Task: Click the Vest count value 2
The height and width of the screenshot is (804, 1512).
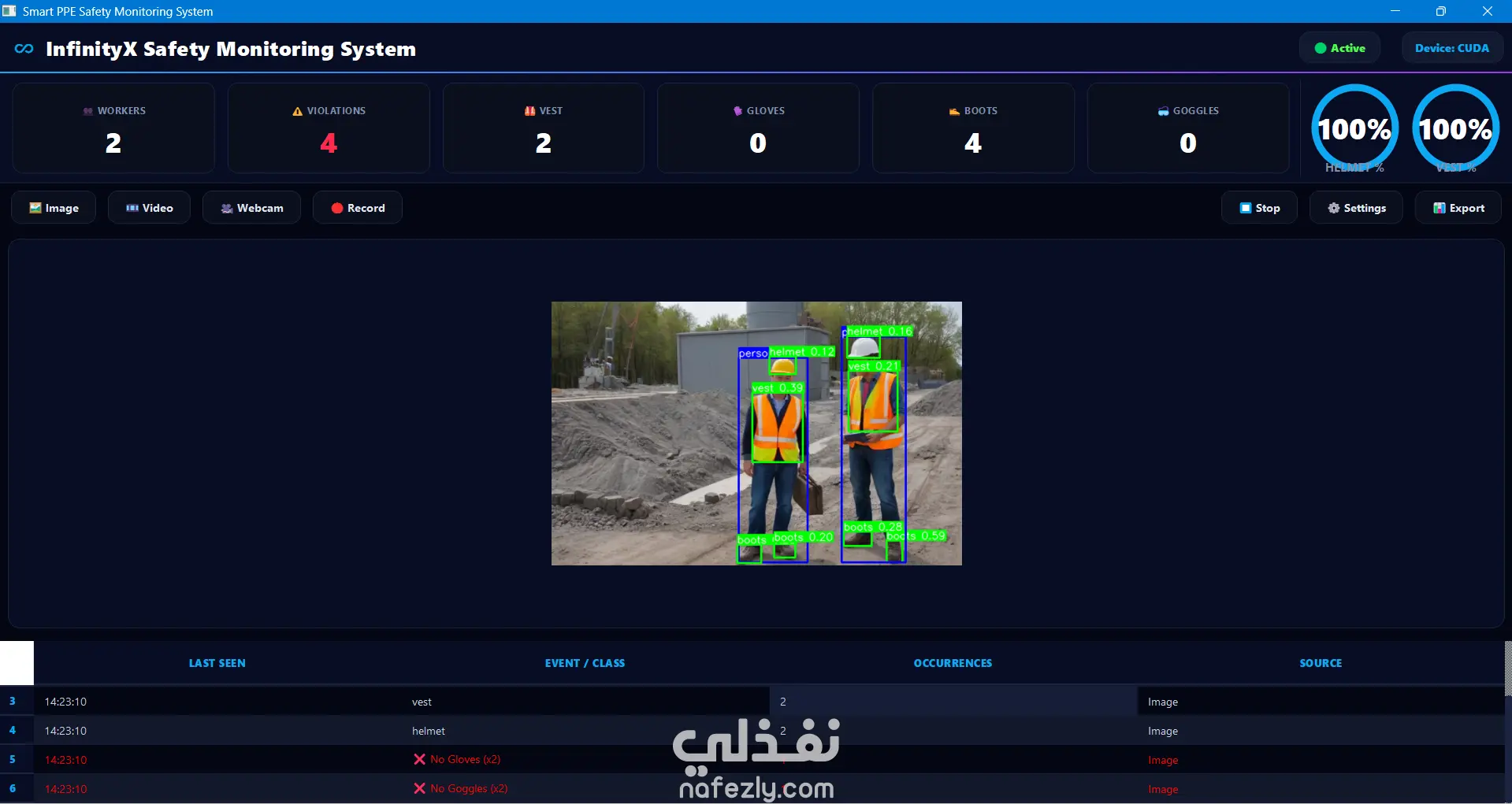Action: [544, 143]
